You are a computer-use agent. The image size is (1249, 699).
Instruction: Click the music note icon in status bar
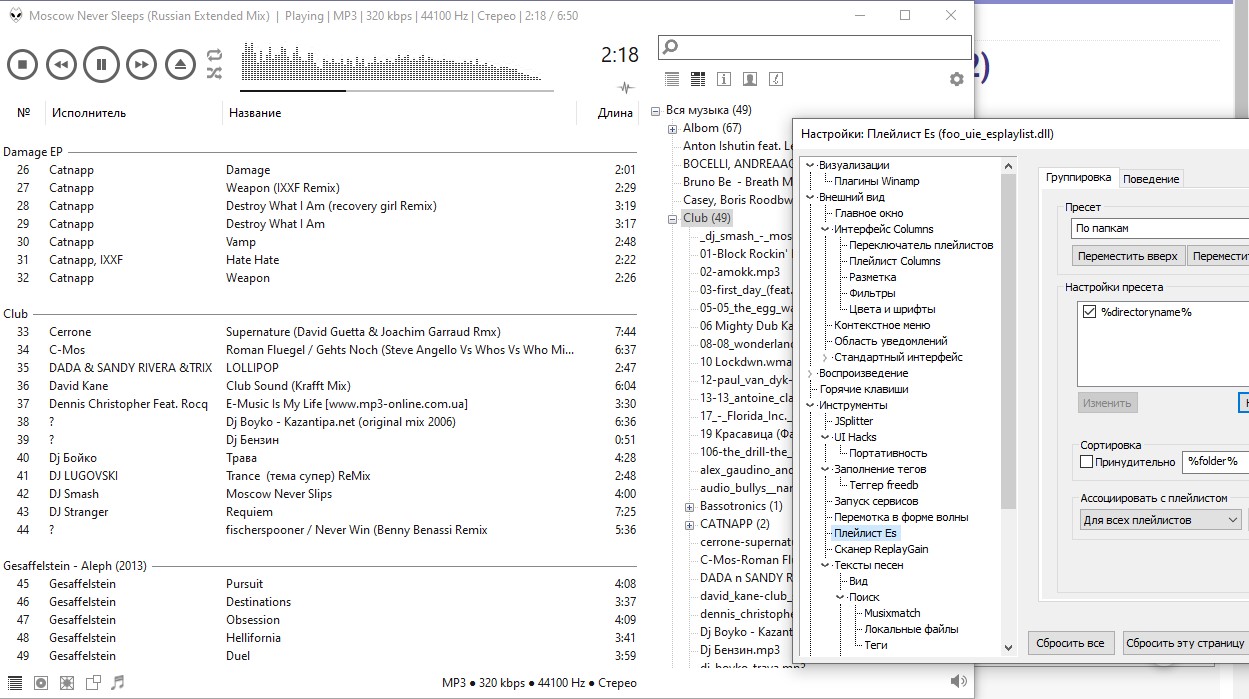pyautogui.click(x=118, y=683)
